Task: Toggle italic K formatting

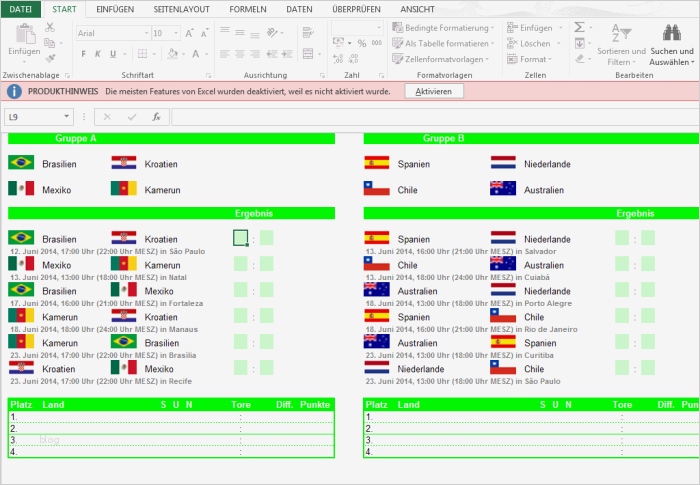Action: [98, 54]
